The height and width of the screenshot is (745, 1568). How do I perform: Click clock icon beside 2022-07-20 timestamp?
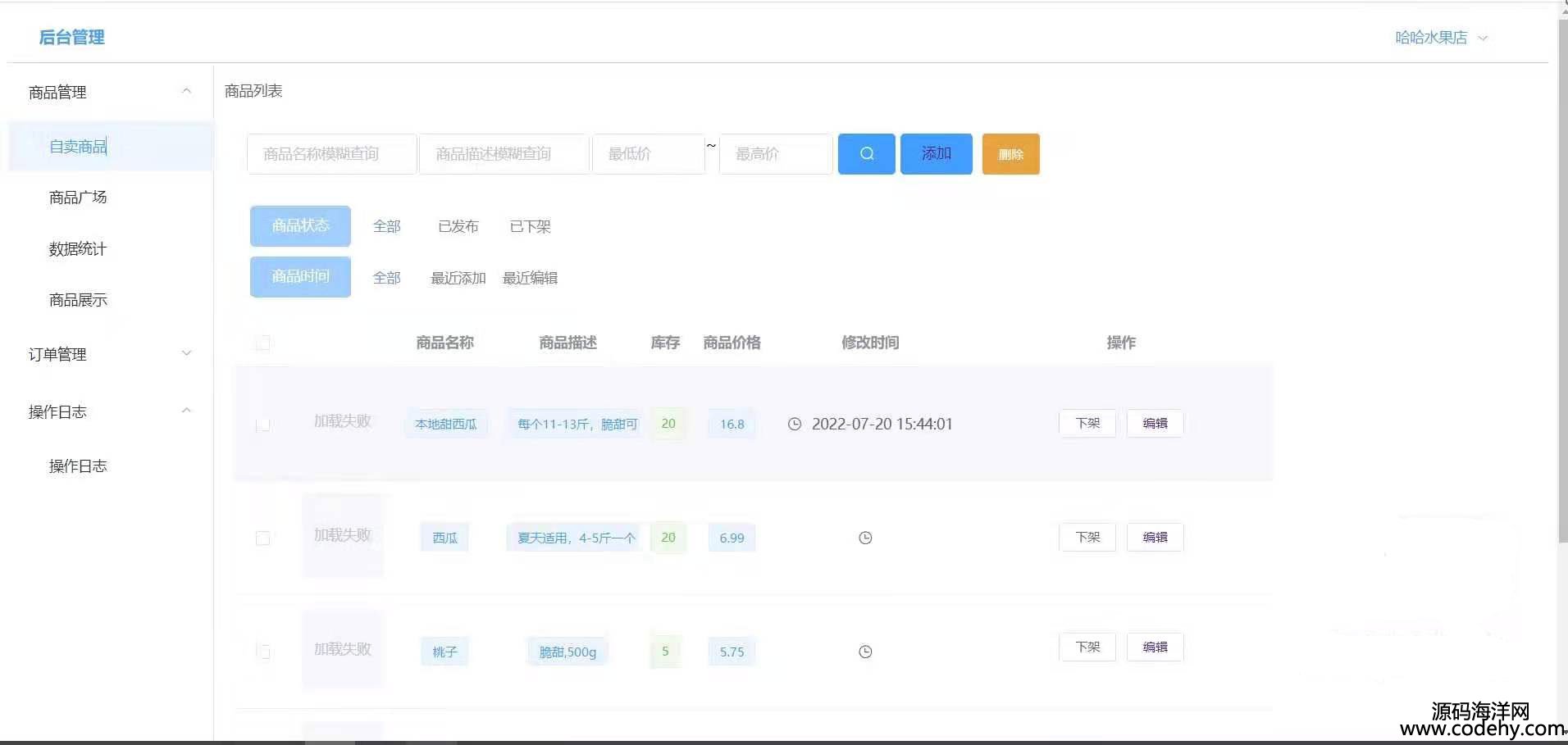pos(794,424)
